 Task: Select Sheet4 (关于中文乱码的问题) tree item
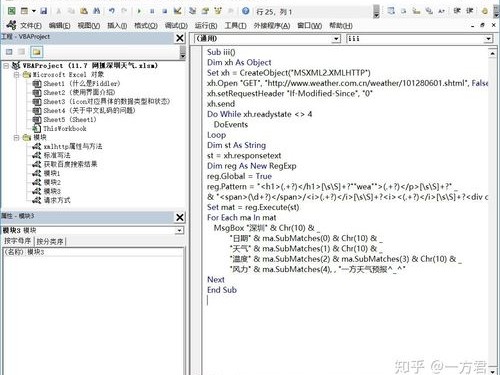84,110
